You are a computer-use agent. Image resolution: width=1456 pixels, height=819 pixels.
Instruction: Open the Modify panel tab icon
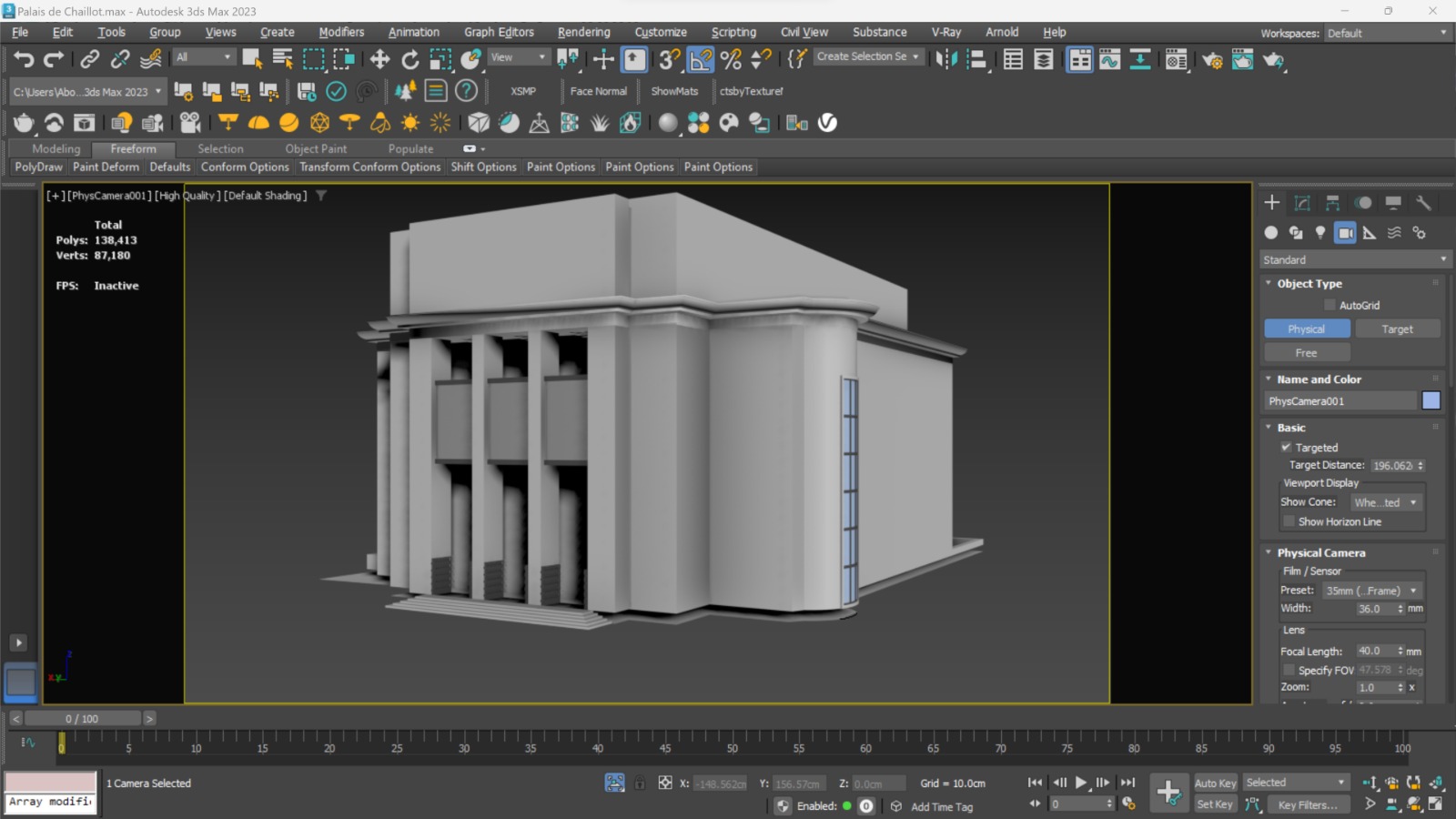[1302, 203]
